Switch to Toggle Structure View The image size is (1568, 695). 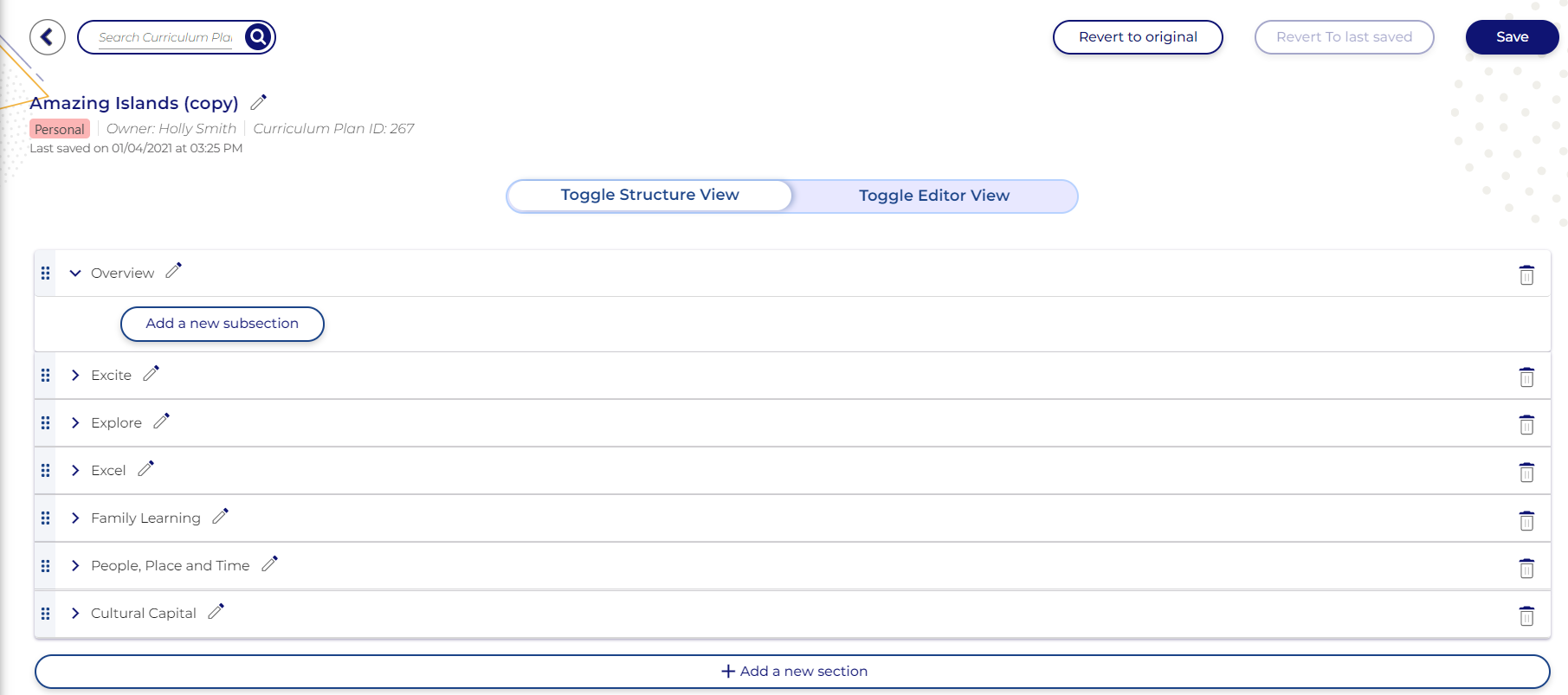649,196
